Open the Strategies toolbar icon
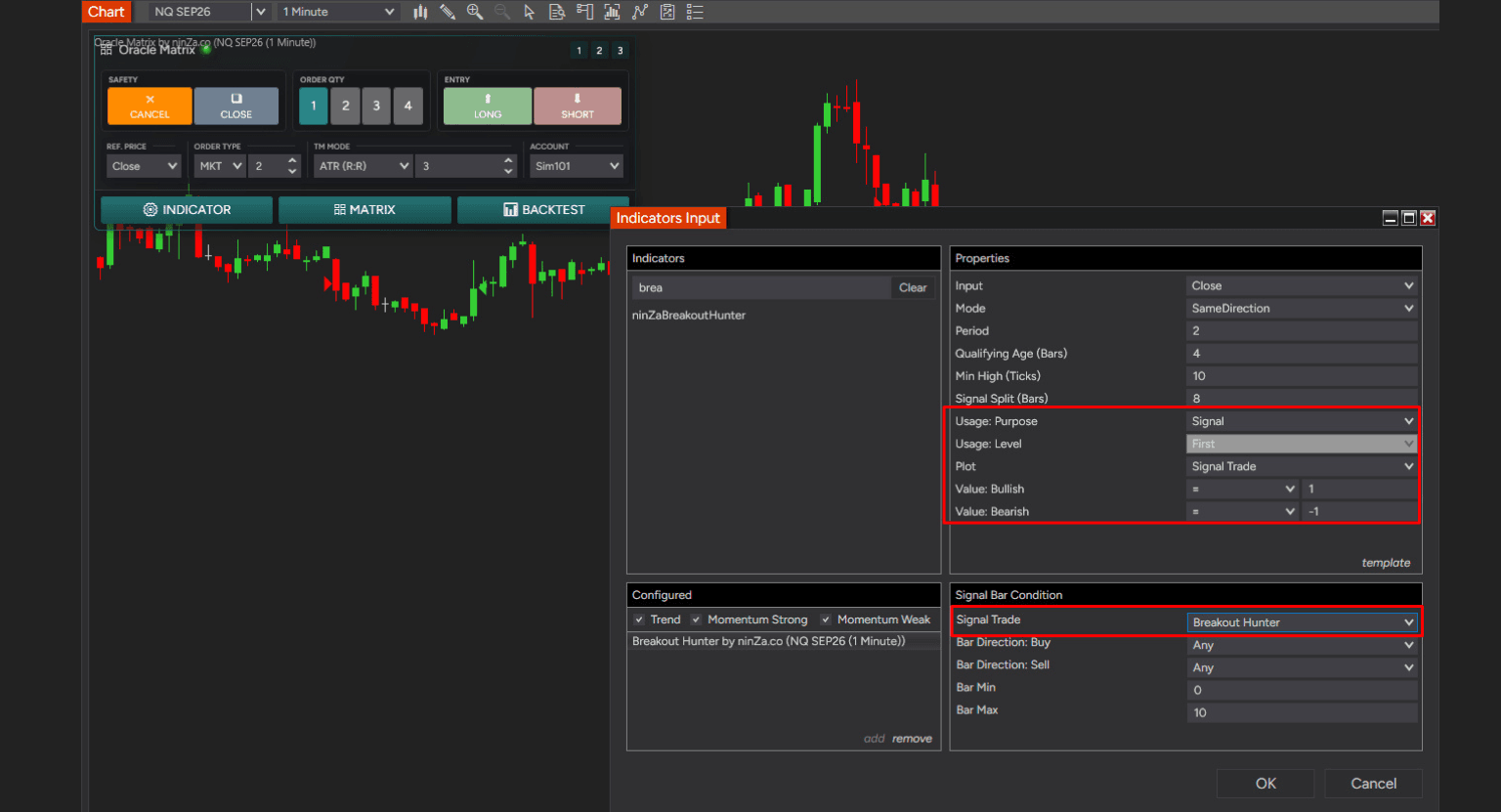This screenshot has width=1501, height=812. pos(640,12)
